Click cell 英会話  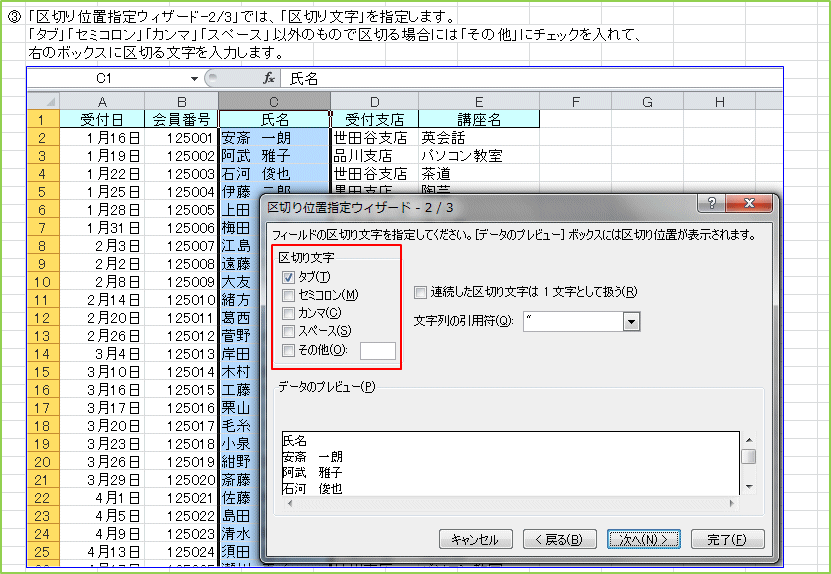coord(479,138)
